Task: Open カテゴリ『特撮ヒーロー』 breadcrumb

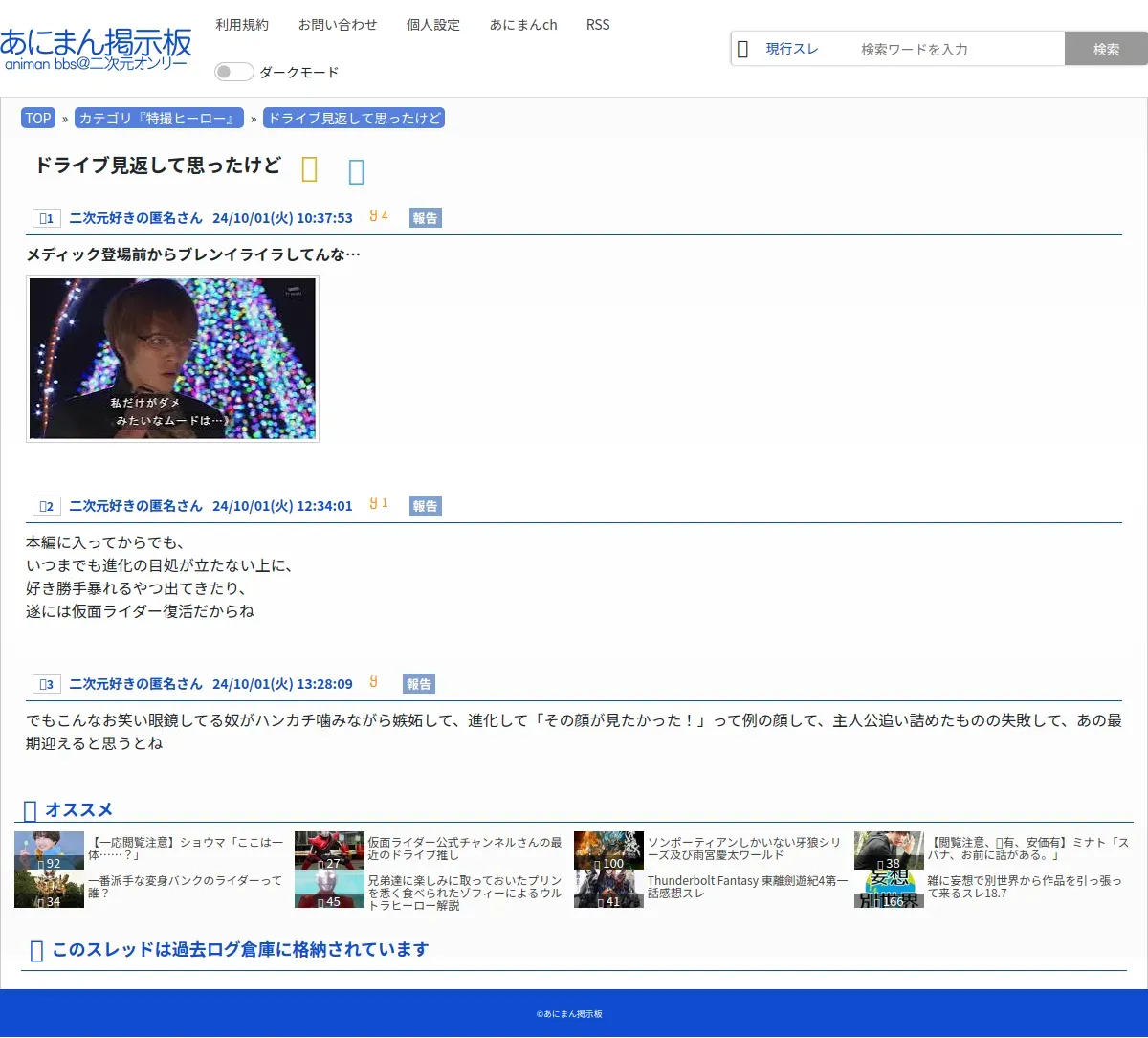Action: coord(159,119)
